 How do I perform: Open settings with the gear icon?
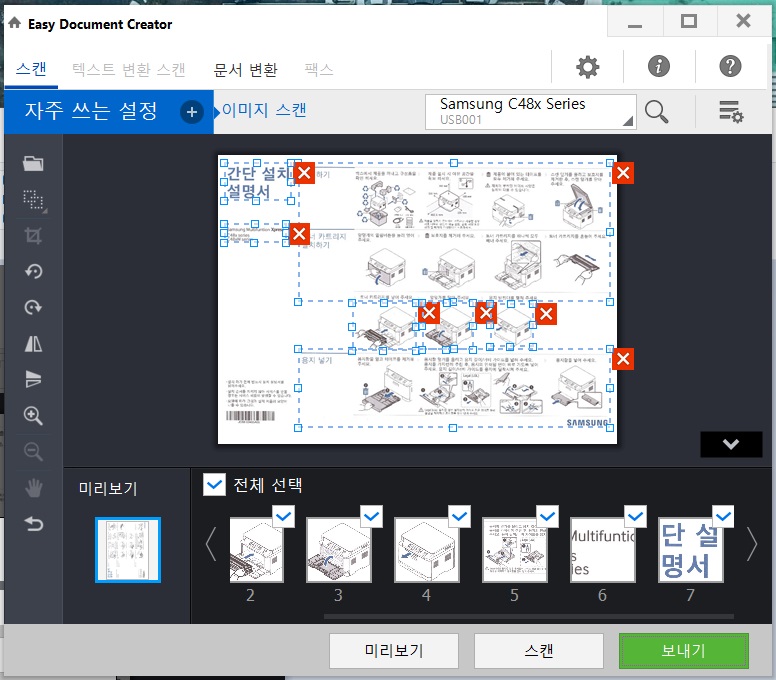(587, 66)
